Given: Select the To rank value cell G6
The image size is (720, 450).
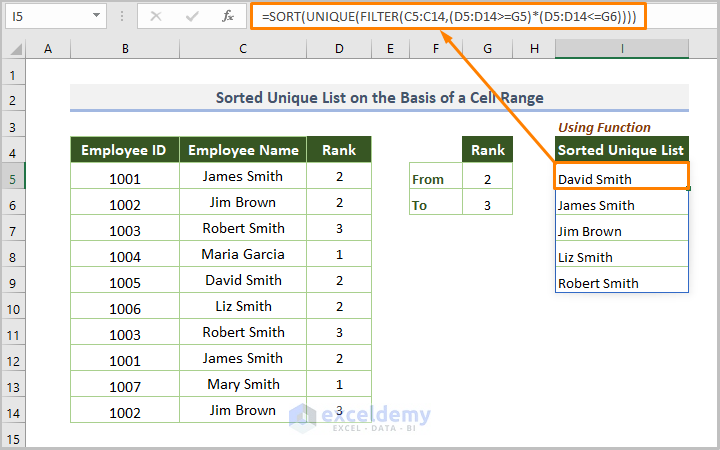Looking at the screenshot, I should point(487,204).
